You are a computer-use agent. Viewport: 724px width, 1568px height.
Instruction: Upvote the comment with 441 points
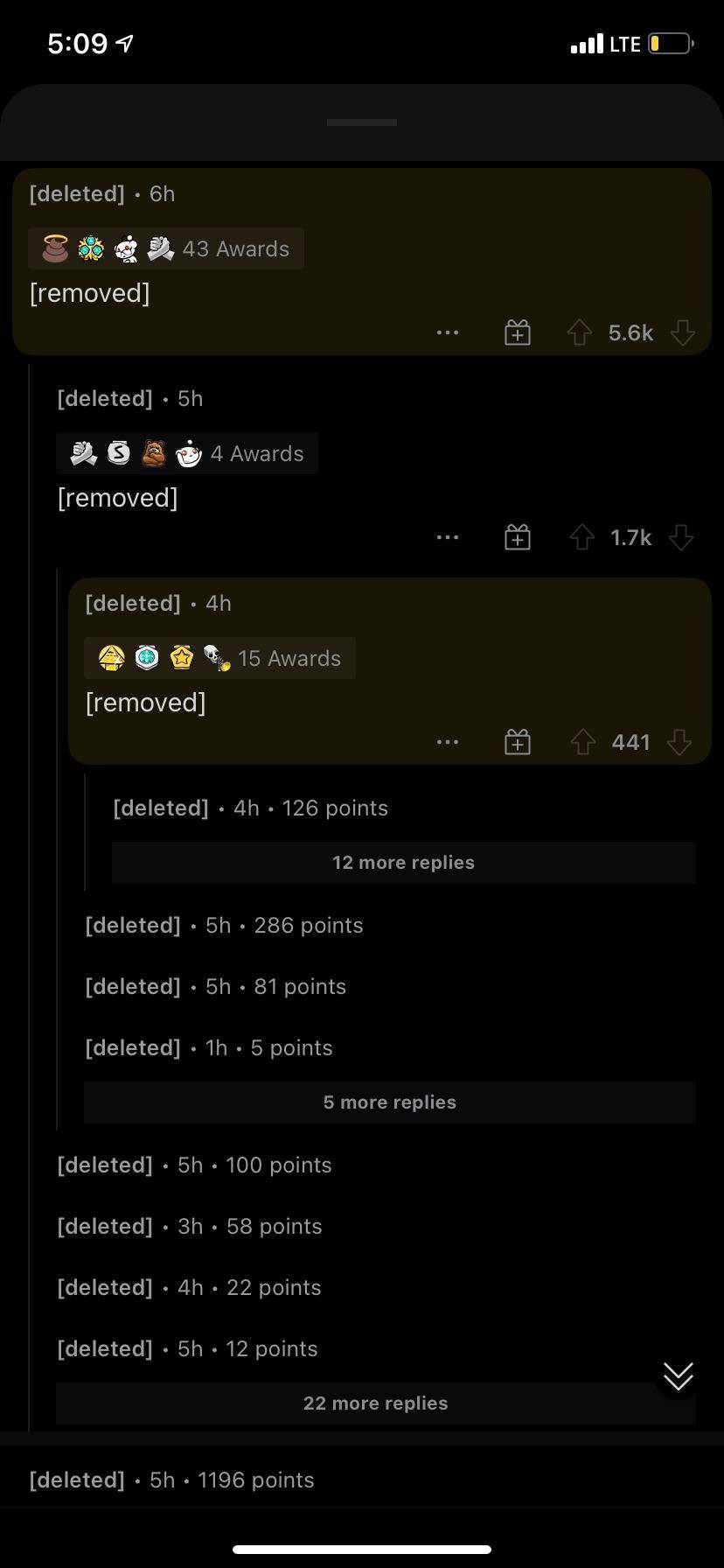[583, 742]
